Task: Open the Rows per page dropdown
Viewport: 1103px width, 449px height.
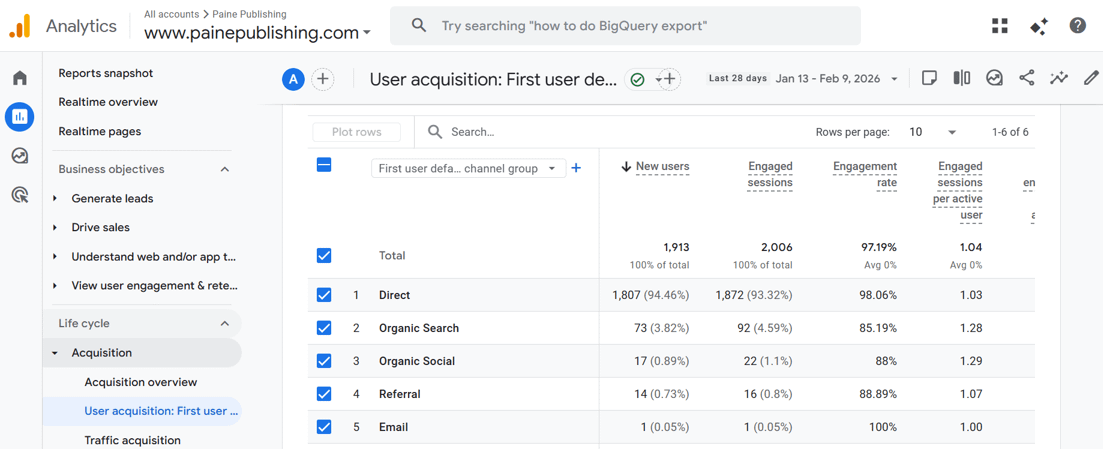Action: coord(933,132)
